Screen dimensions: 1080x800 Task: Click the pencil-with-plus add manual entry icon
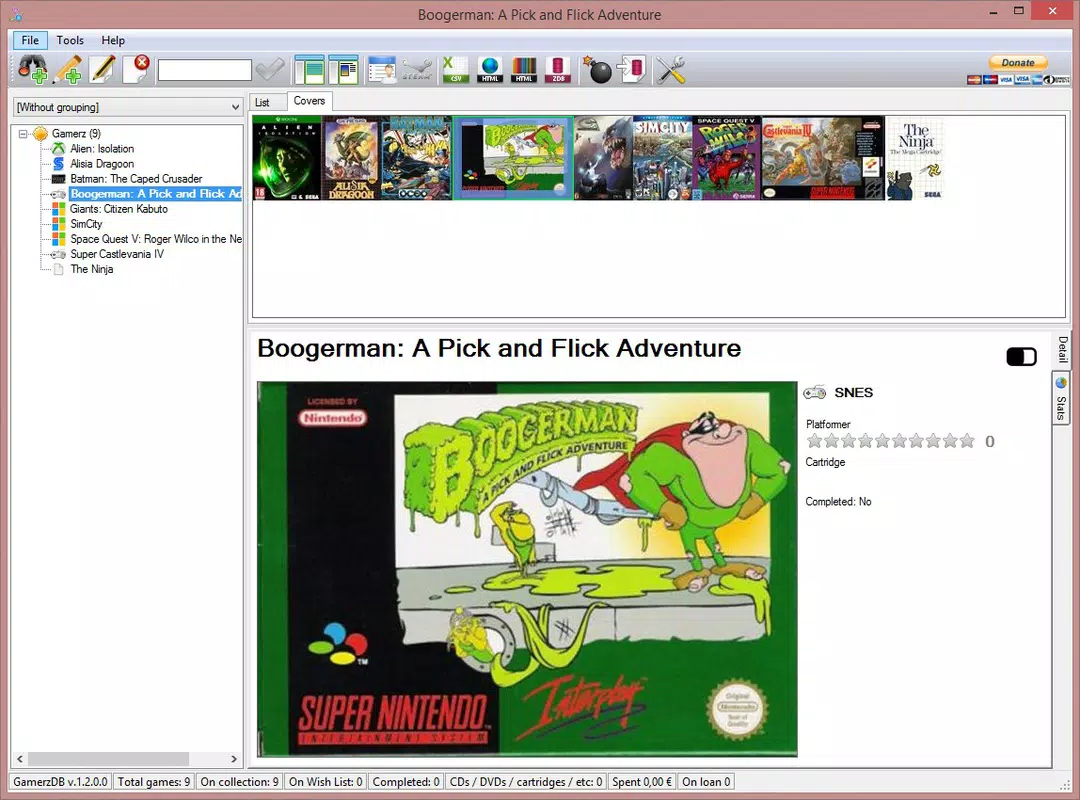point(68,70)
